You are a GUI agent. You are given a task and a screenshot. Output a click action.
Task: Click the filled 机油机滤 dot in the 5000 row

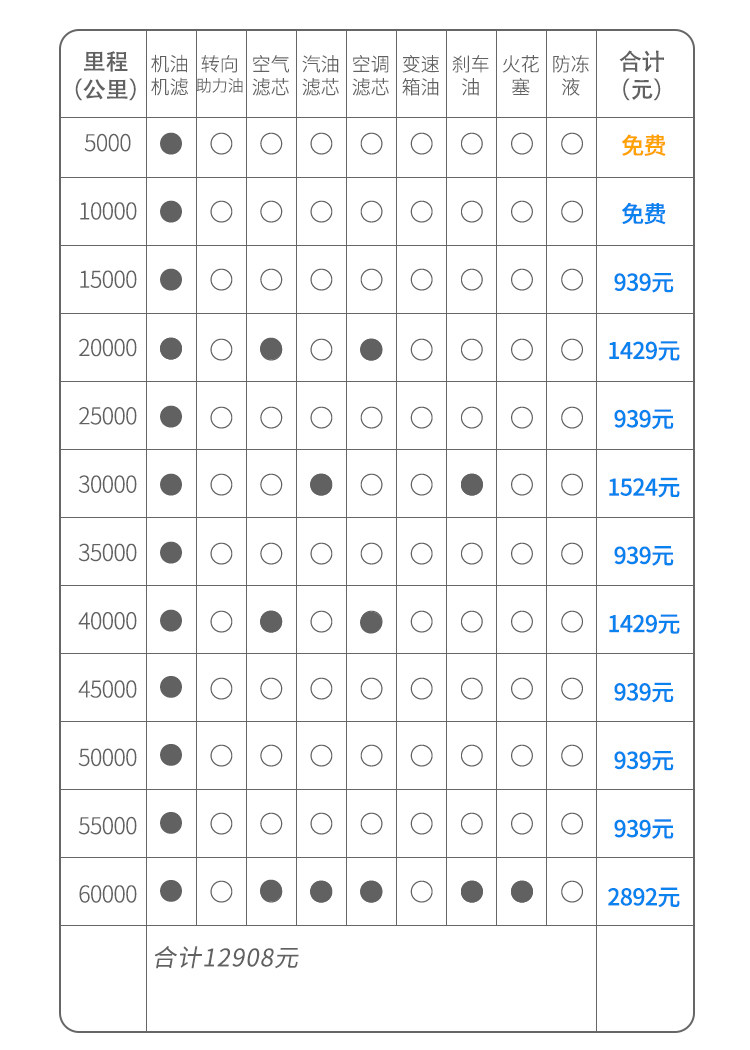click(x=171, y=143)
